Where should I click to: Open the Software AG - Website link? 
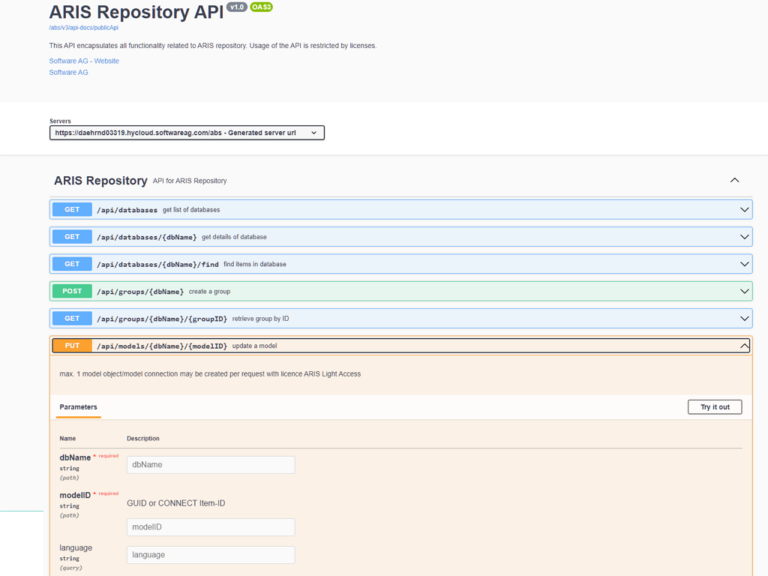click(x=84, y=61)
